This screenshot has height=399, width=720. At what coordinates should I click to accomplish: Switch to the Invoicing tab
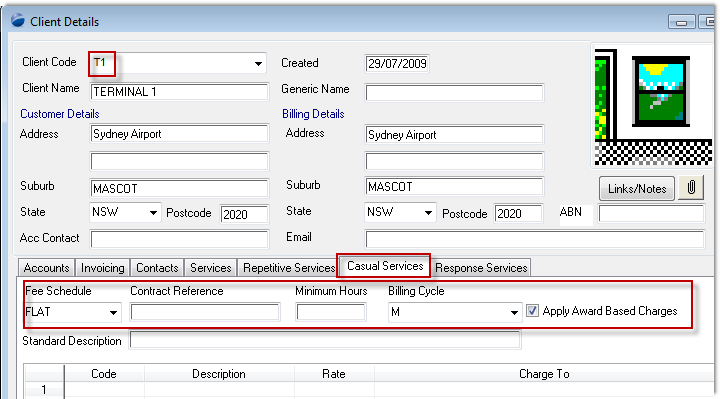point(102,268)
